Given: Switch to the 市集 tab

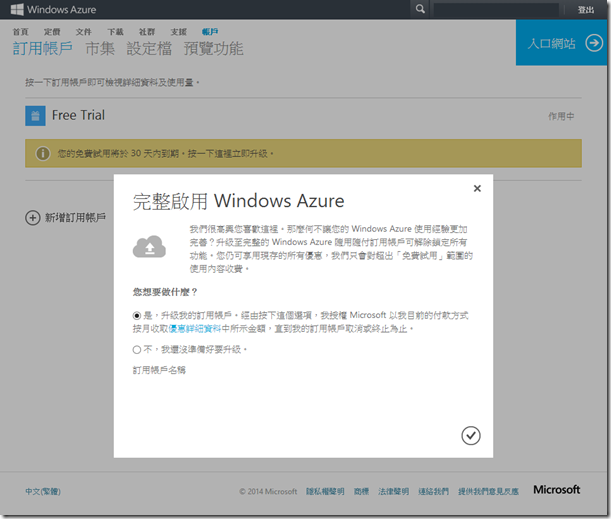Looking at the screenshot, I should (x=100, y=48).
